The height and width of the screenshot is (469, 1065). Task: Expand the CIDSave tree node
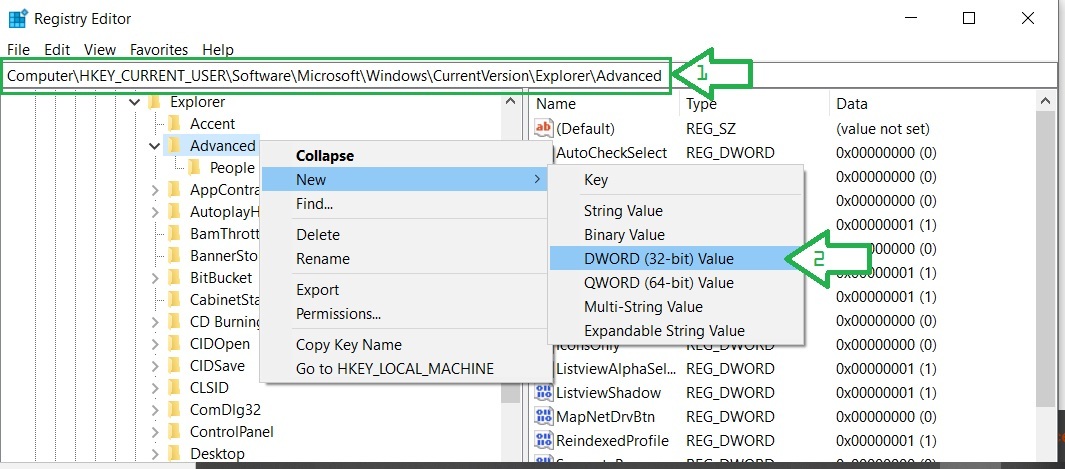pyautogui.click(x=155, y=365)
